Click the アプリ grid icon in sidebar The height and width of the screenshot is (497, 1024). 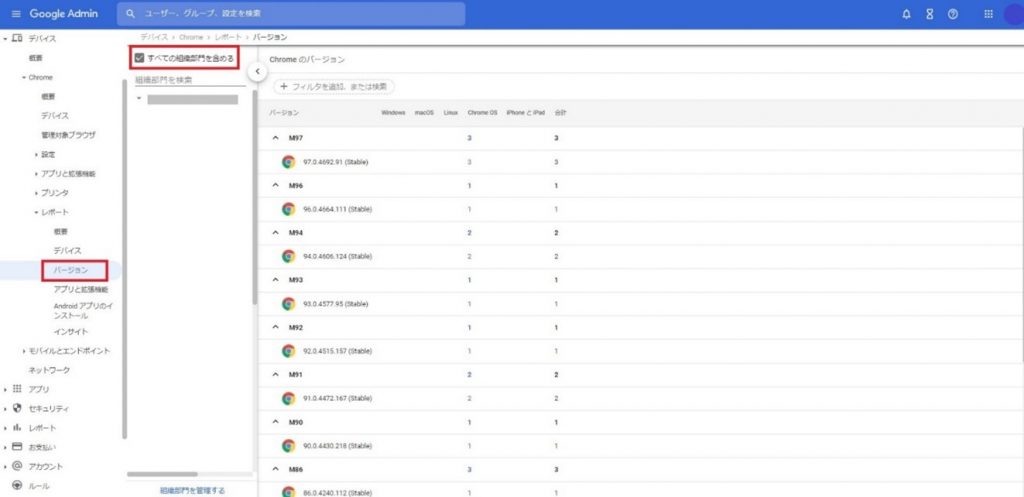[17, 389]
